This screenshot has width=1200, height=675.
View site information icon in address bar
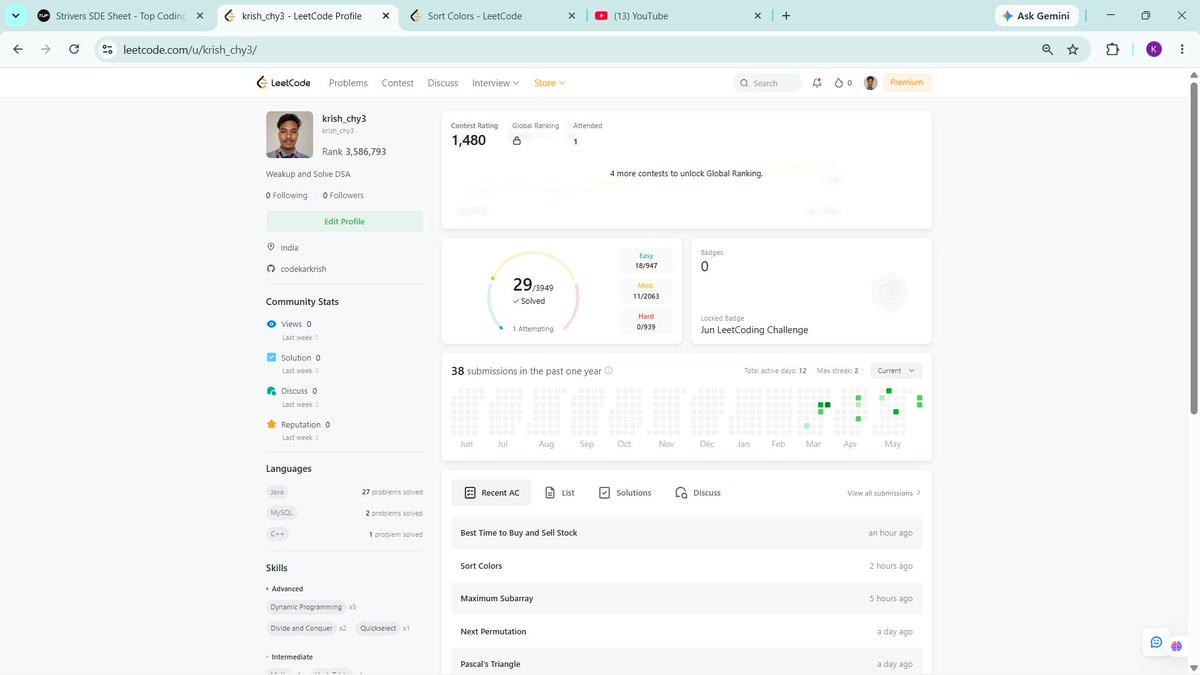point(108,49)
